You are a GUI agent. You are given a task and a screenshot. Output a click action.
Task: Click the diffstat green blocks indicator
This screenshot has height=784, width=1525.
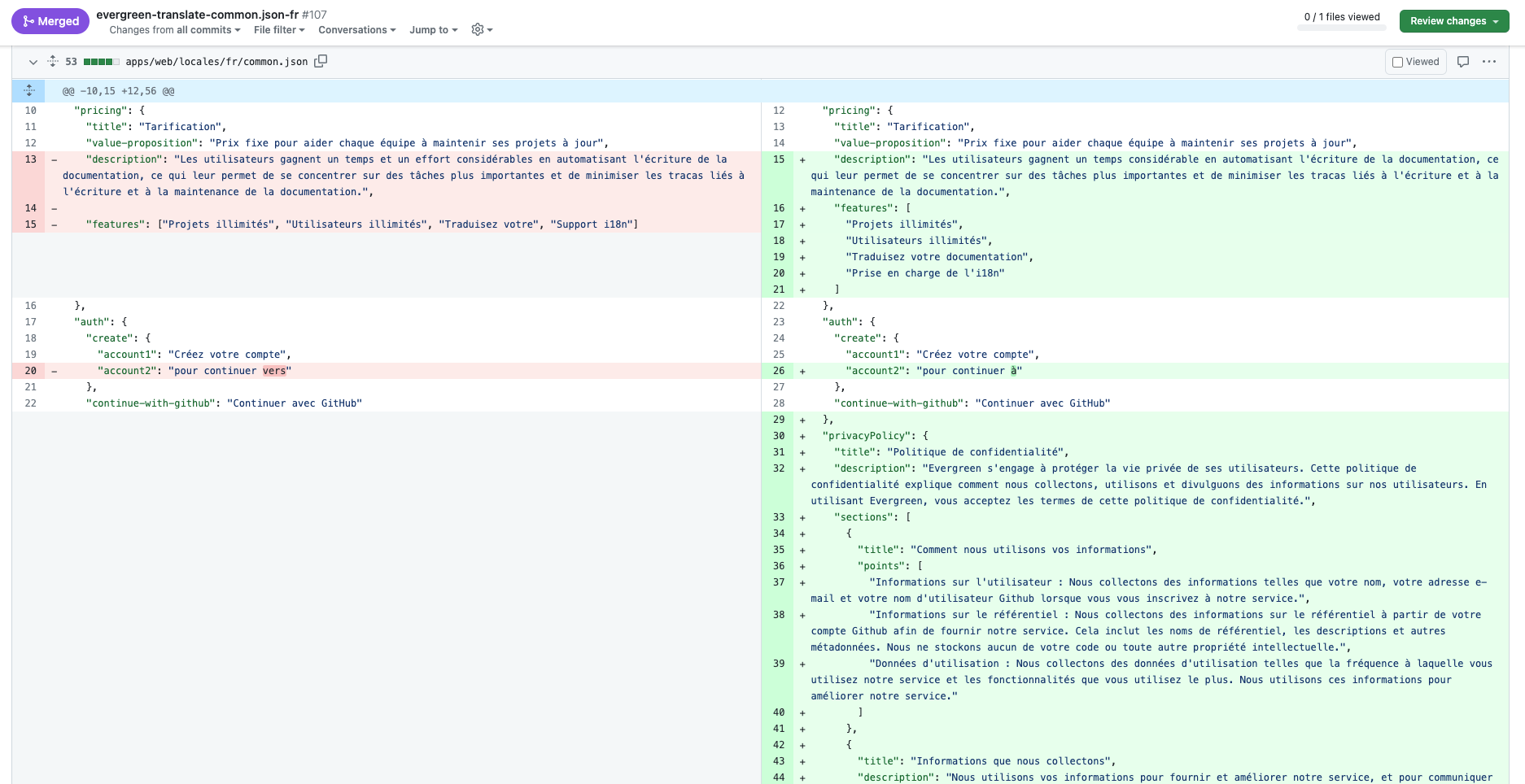(101, 62)
